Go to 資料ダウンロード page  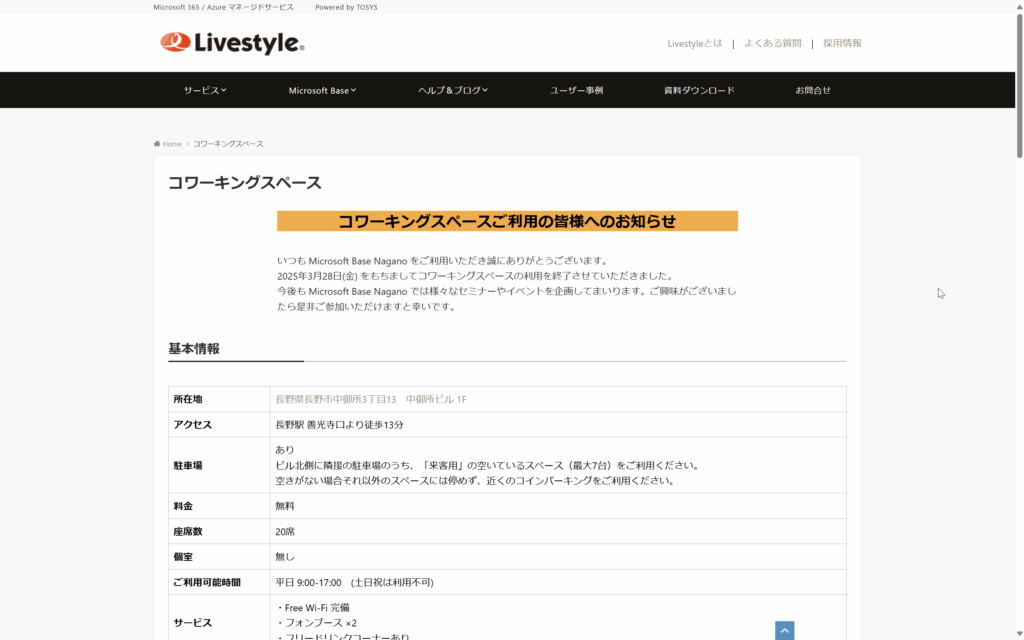tap(699, 90)
